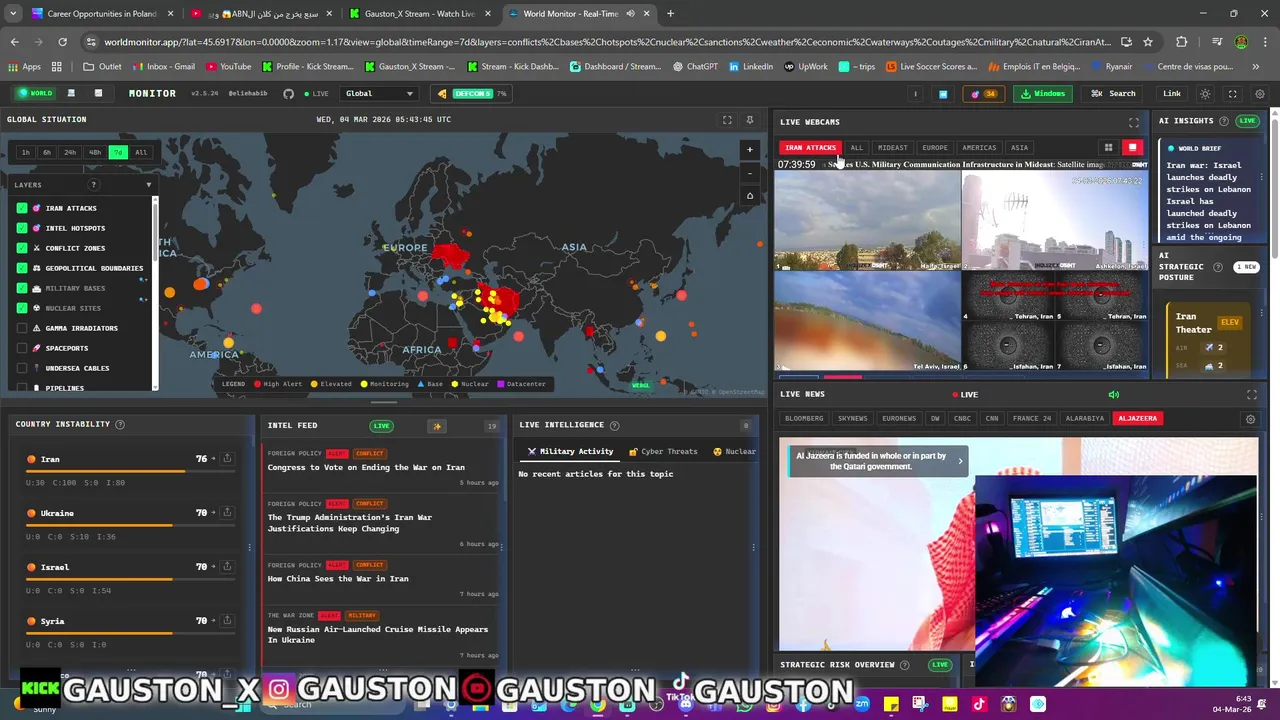Show the MIDEAST webcams tab
This screenshot has width=1280, height=720.
coord(892,148)
